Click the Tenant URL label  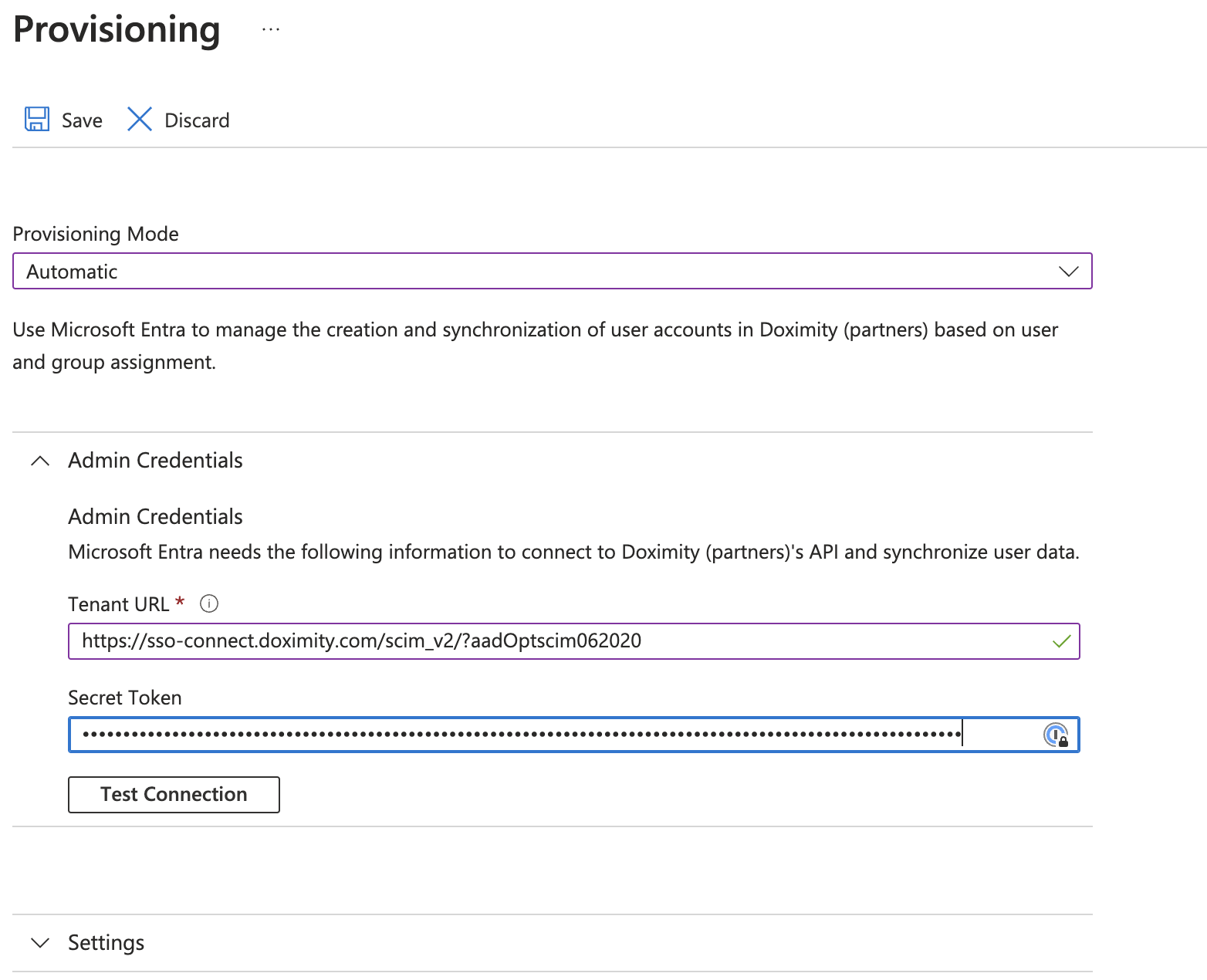[118, 604]
